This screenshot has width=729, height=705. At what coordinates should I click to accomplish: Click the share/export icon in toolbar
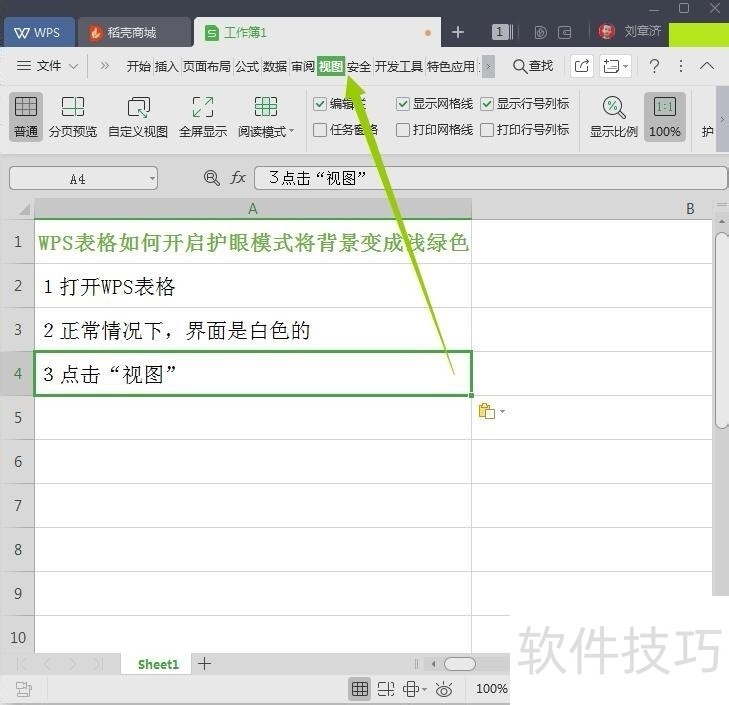tap(582, 66)
